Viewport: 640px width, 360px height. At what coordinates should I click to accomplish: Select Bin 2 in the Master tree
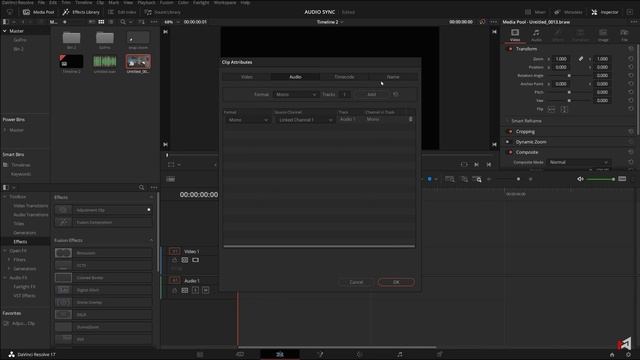point(18,49)
